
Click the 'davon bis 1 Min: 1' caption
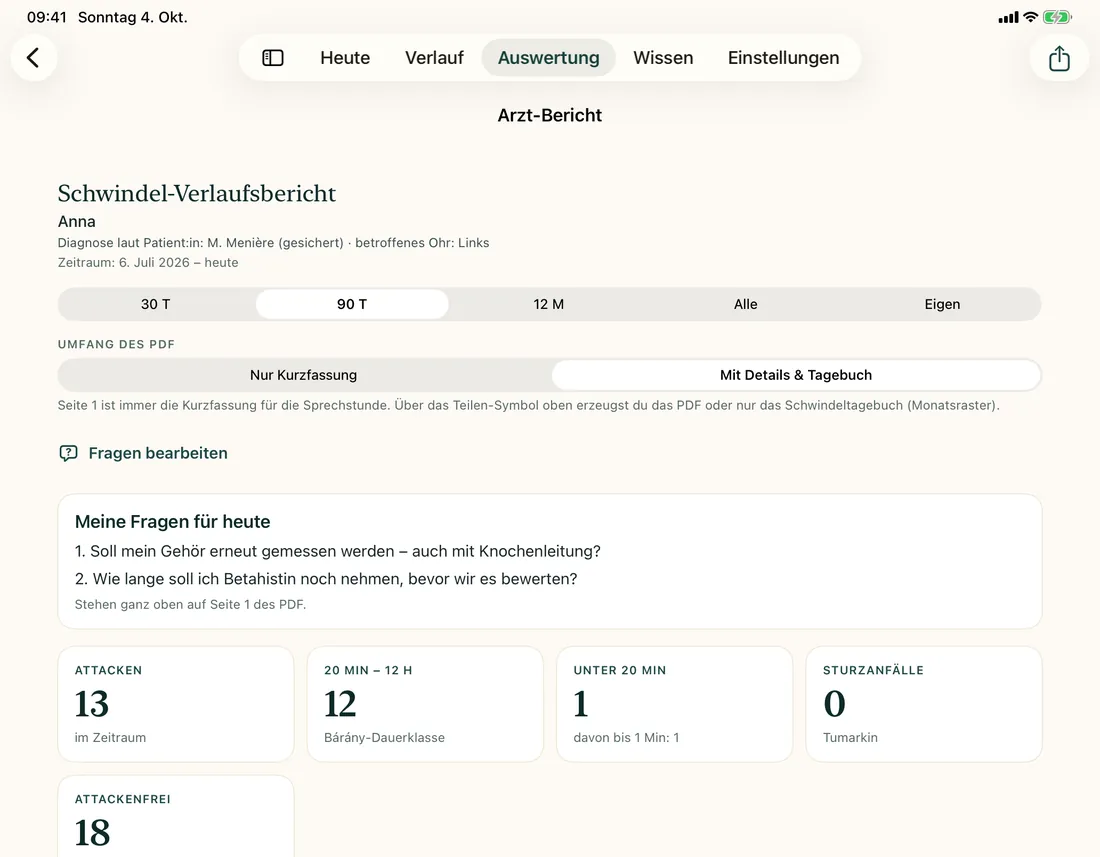626,738
